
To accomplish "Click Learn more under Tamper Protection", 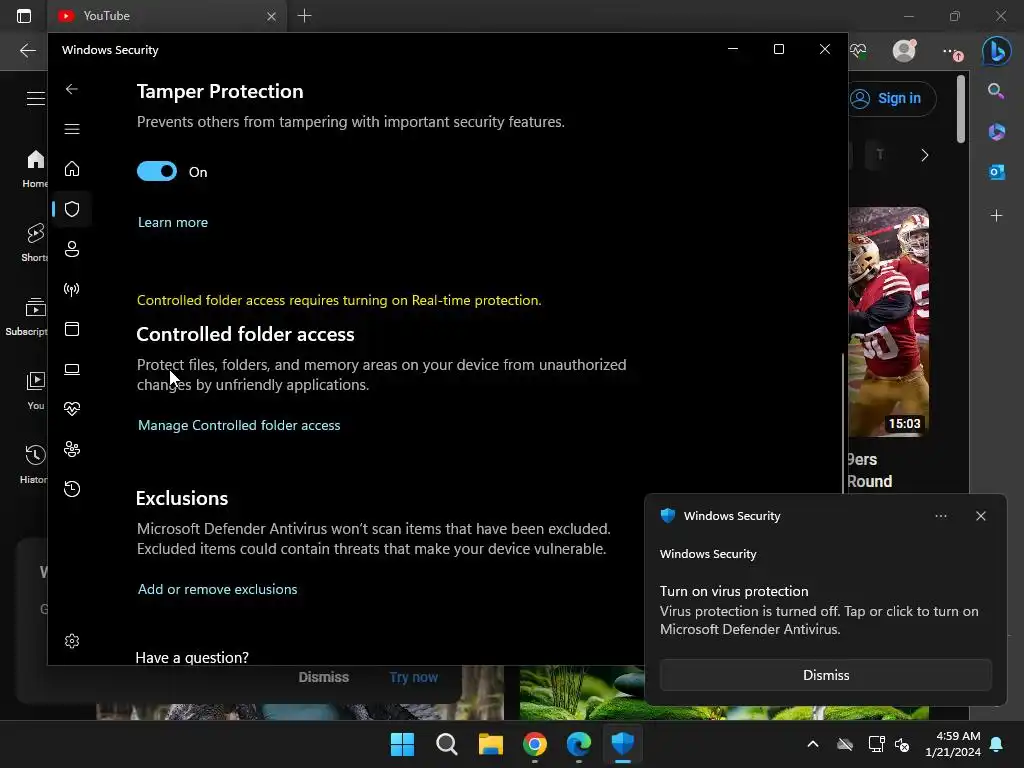I will click(173, 222).
